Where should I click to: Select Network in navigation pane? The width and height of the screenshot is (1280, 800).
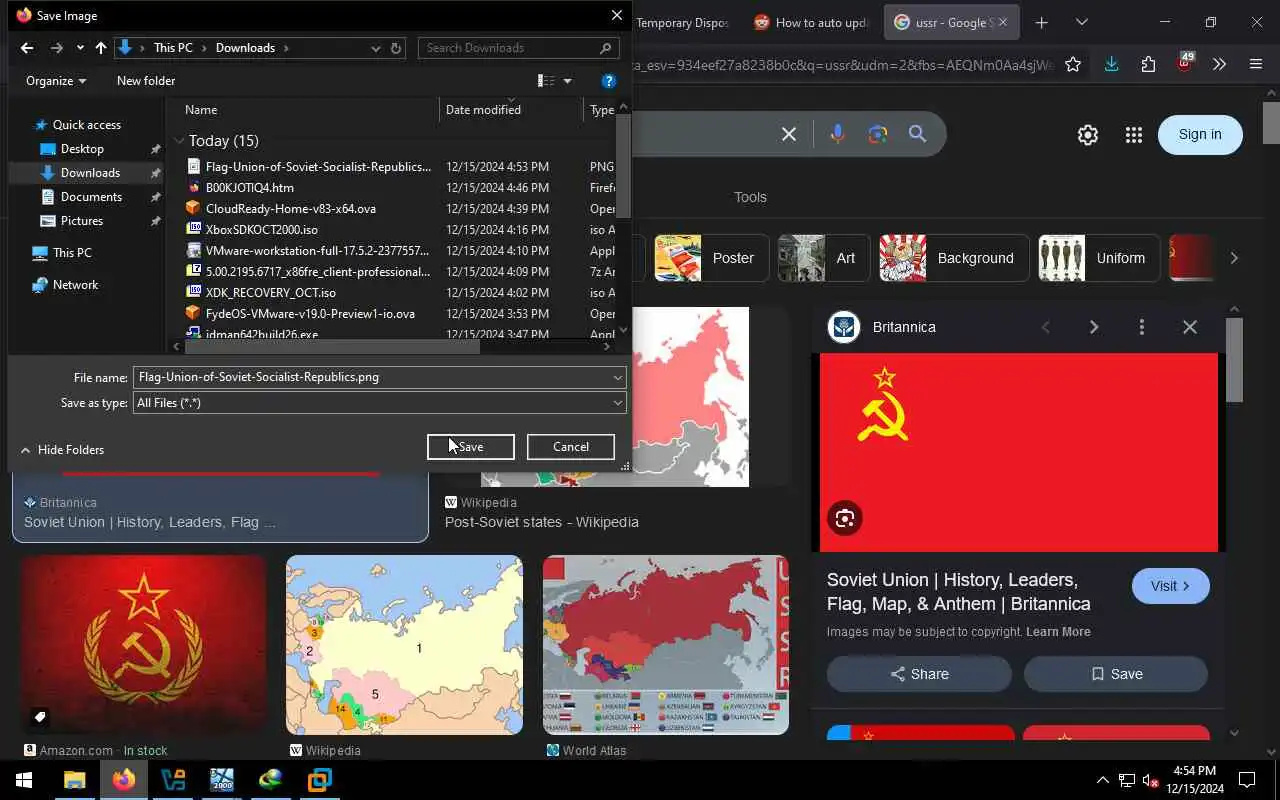coord(75,285)
